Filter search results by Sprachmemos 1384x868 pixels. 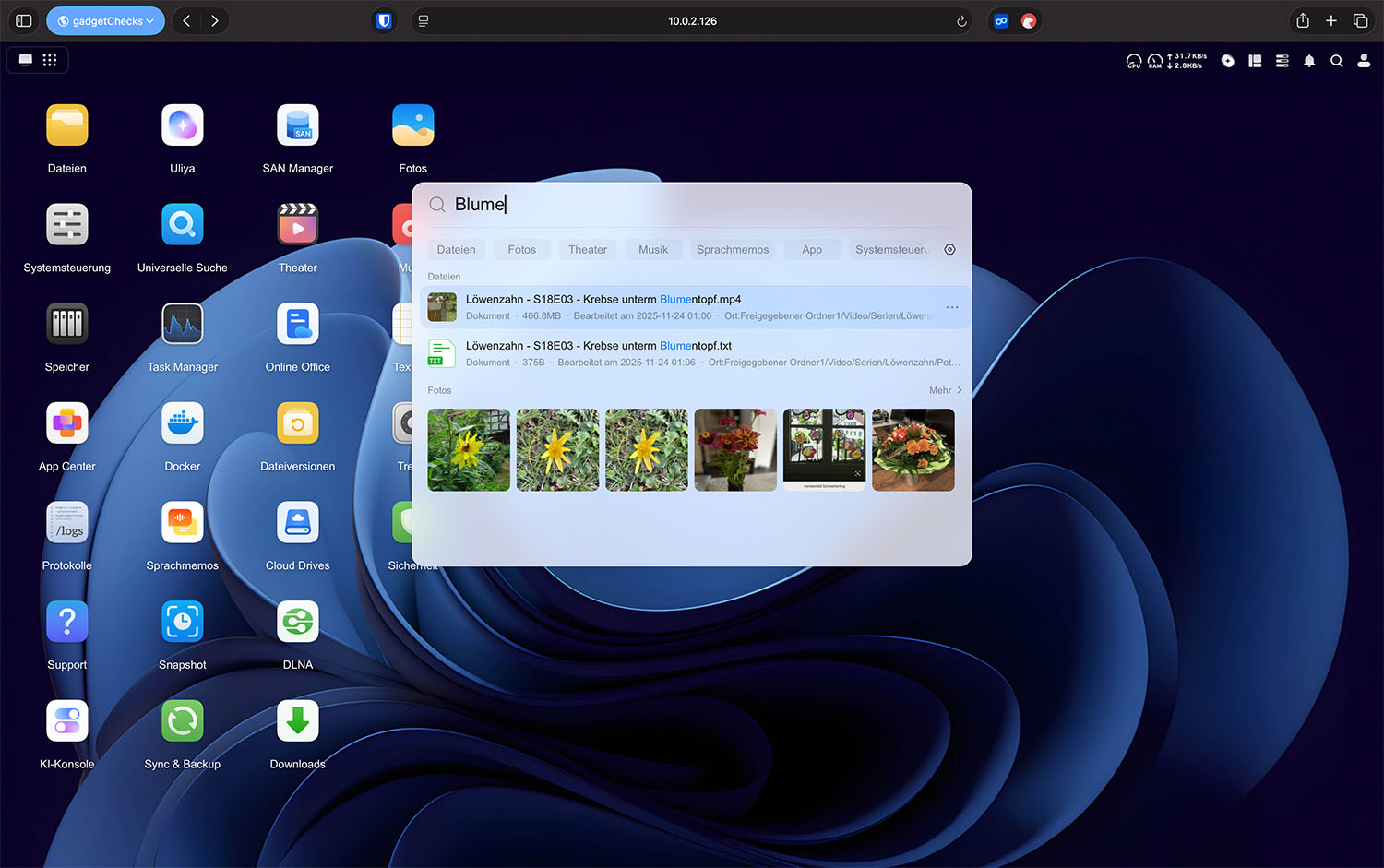click(x=732, y=250)
